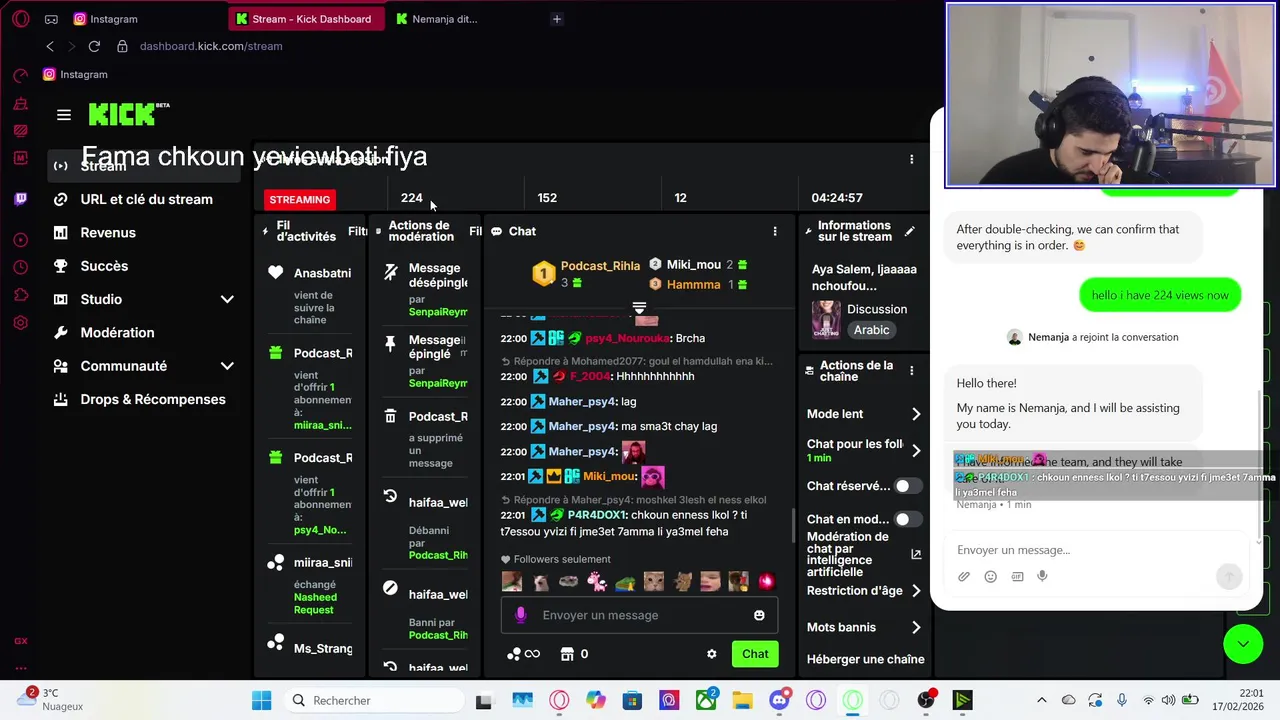
Task: Open File Explorer from the taskbar
Action: [742, 700]
